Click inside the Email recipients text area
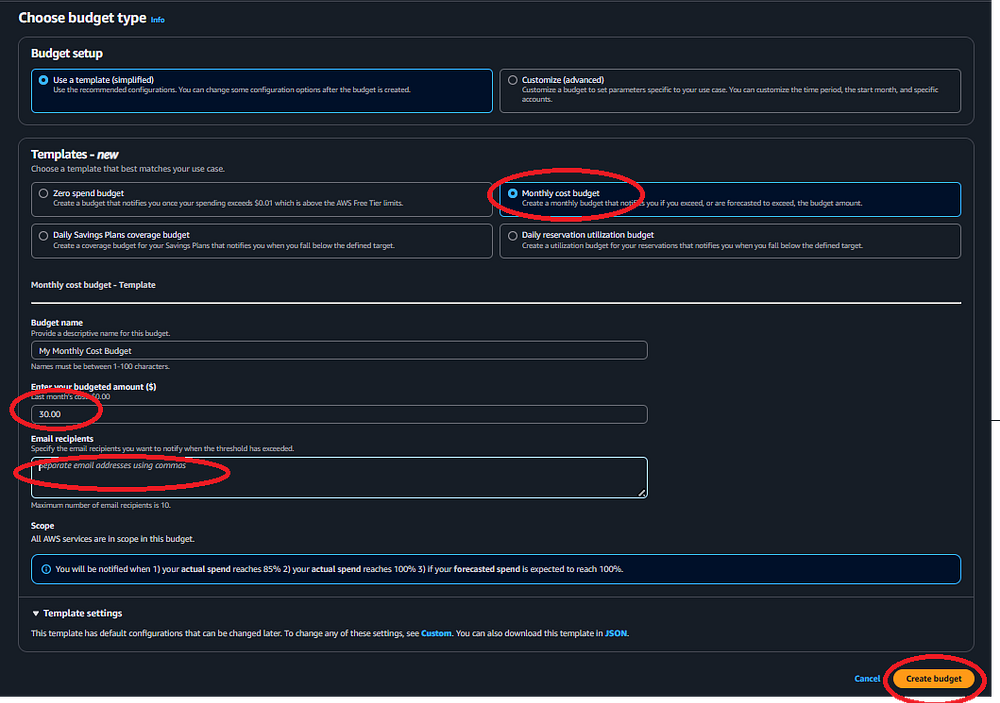Screen dimensions: 1000x703 (339, 476)
